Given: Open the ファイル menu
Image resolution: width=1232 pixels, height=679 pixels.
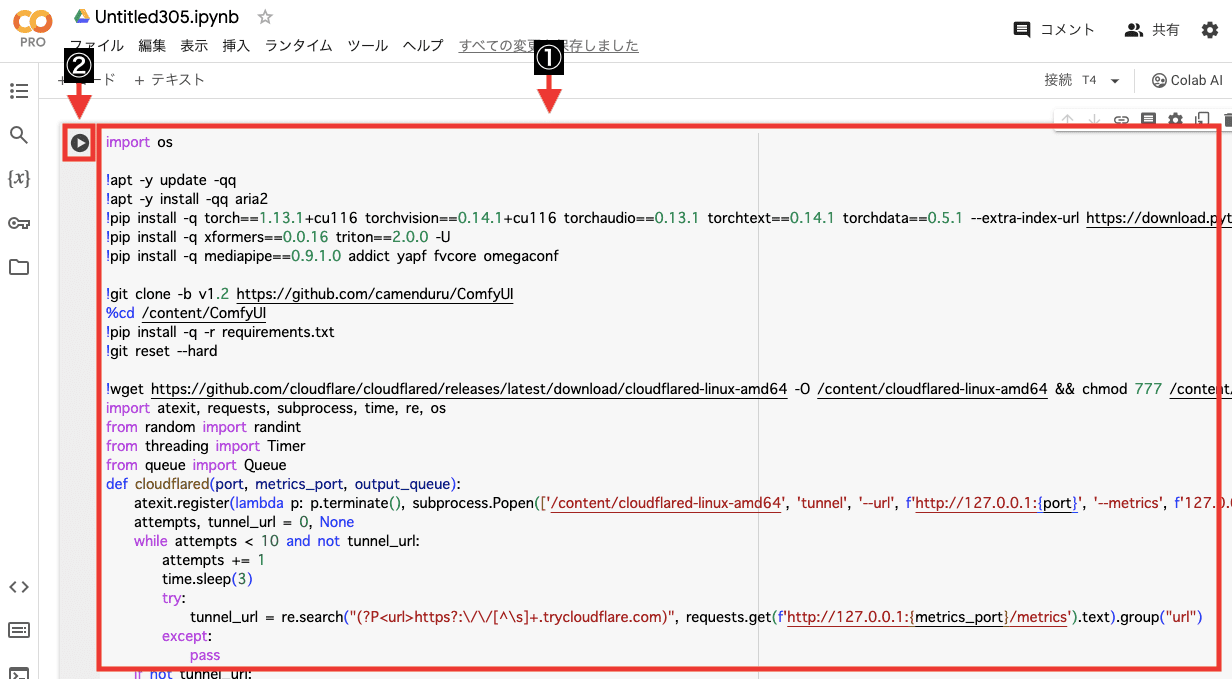Looking at the screenshot, I should click(96, 45).
